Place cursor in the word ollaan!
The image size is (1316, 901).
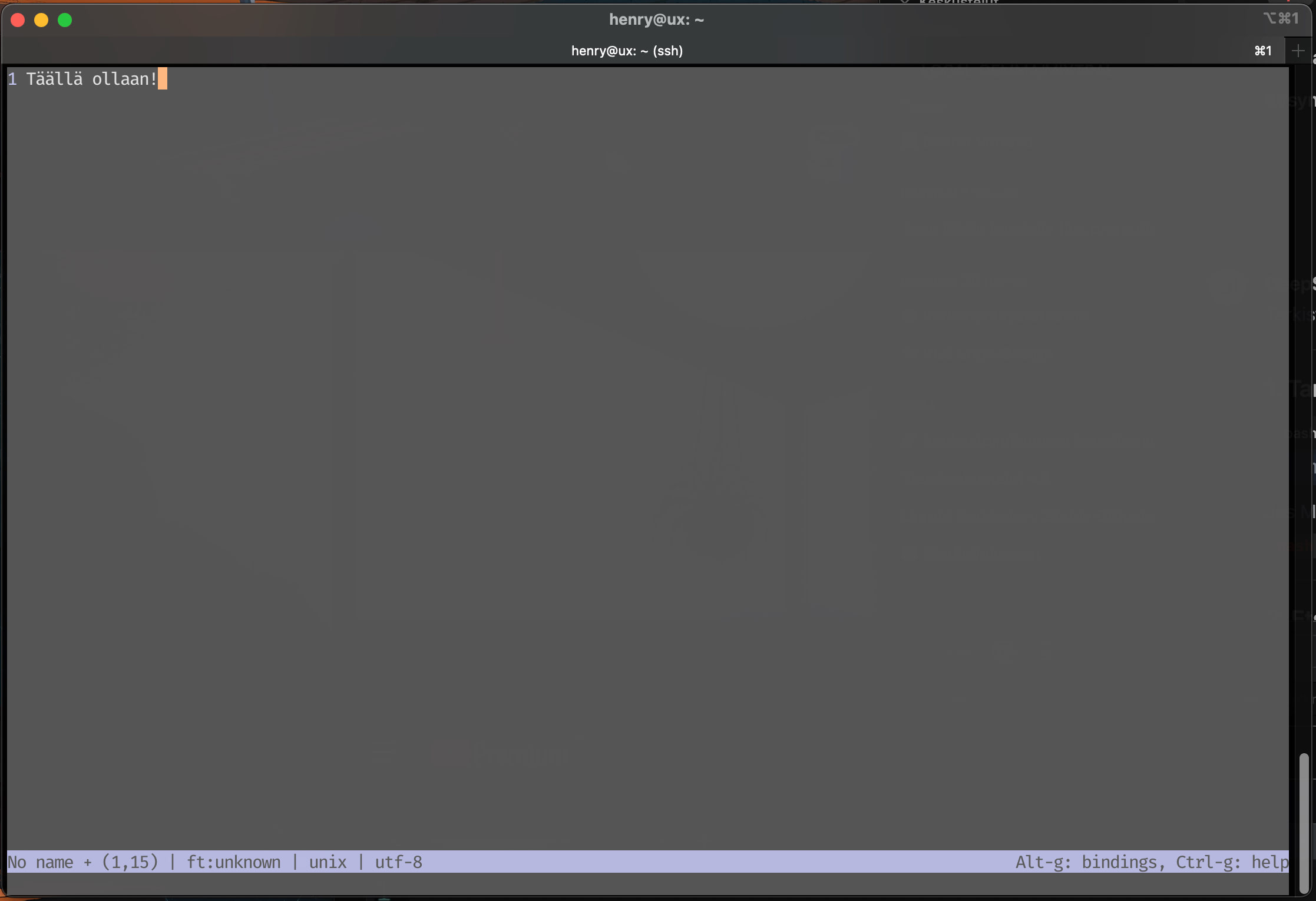click(124, 79)
